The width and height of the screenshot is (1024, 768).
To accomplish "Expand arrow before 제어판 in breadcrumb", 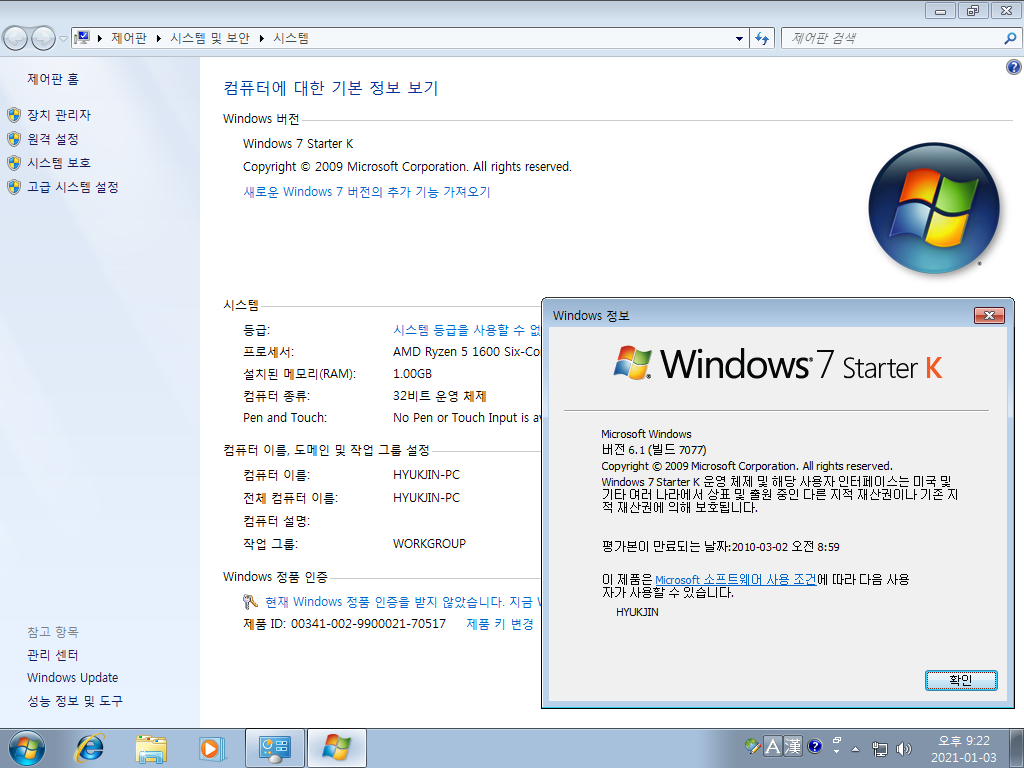I will [100, 39].
